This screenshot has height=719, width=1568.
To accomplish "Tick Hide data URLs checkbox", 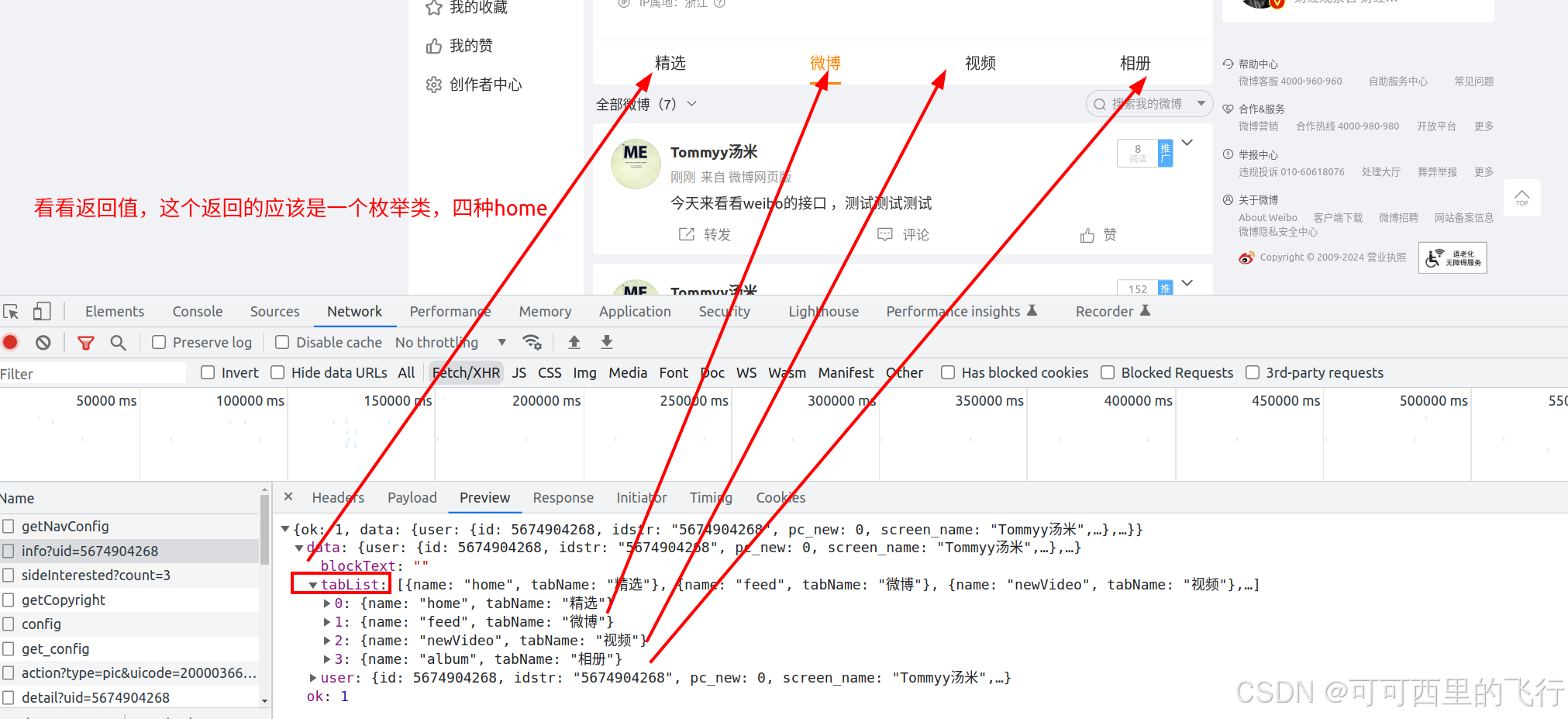I will (x=277, y=372).
